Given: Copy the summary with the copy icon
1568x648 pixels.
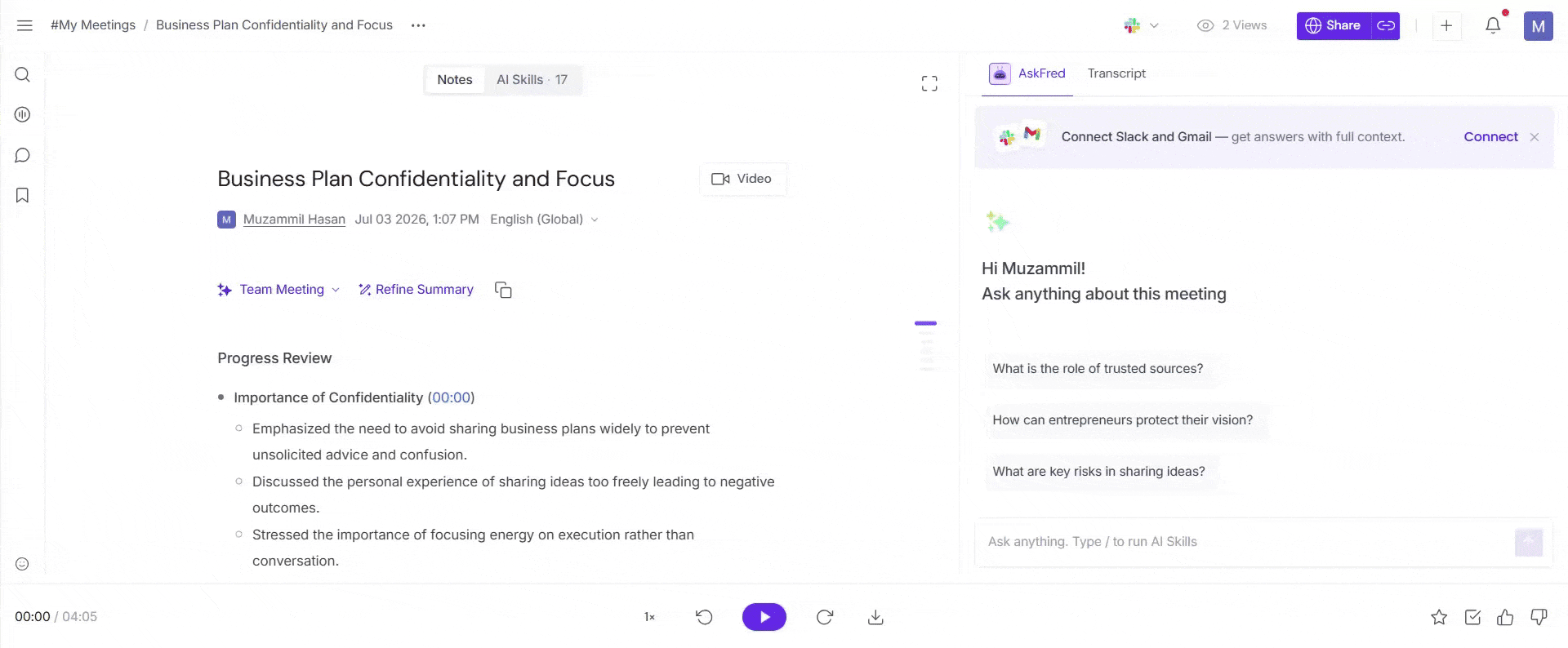Looking at the screenshot, I should [503, 290].
